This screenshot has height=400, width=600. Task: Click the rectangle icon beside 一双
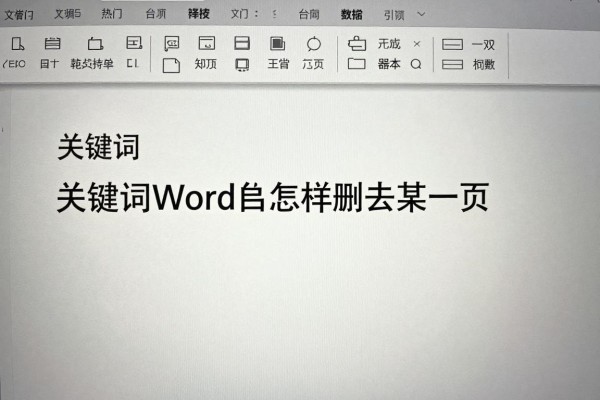pyautogui.click(x=452, y=45)
